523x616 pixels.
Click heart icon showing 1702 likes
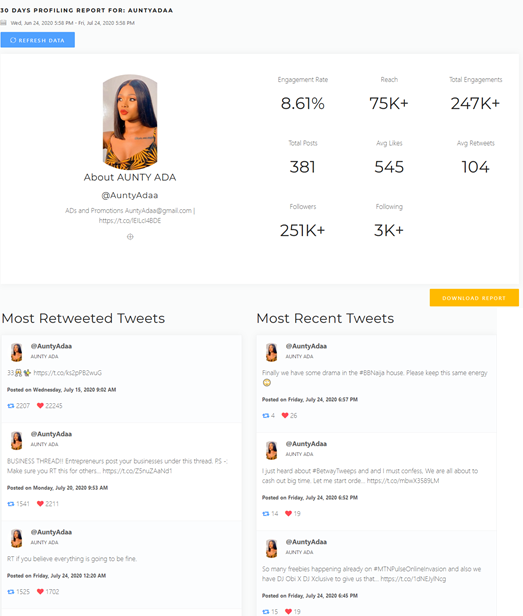[x=40, y=592]
